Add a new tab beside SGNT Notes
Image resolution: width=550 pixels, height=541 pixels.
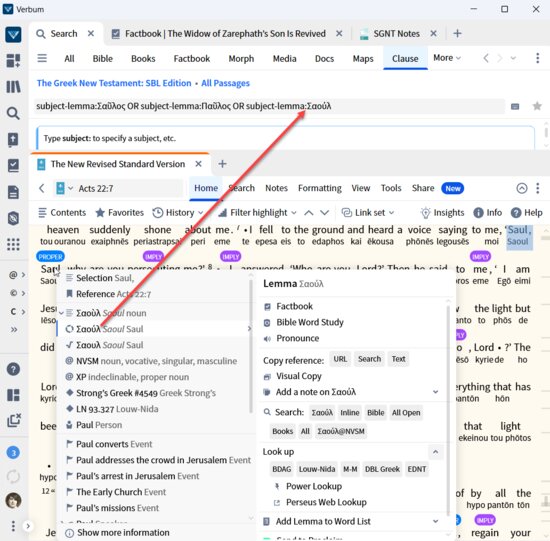(x=457, y=33)
